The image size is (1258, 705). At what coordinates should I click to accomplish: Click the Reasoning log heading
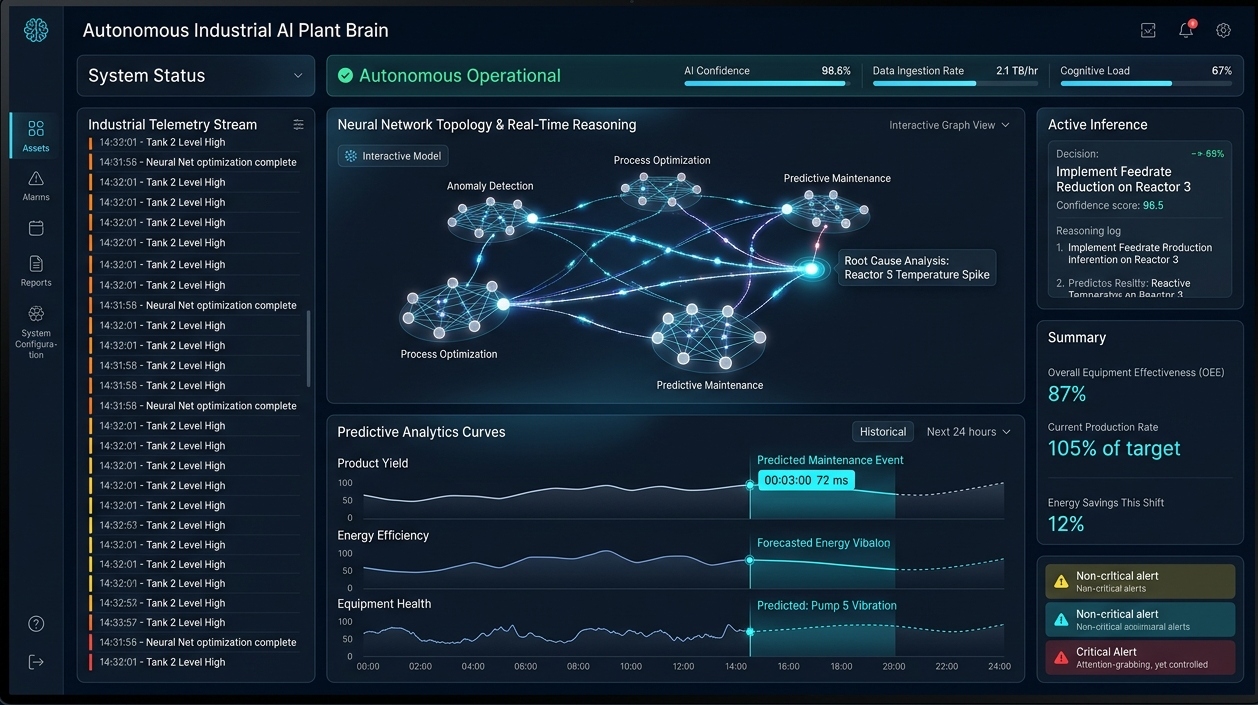[x=1089, y=231]
